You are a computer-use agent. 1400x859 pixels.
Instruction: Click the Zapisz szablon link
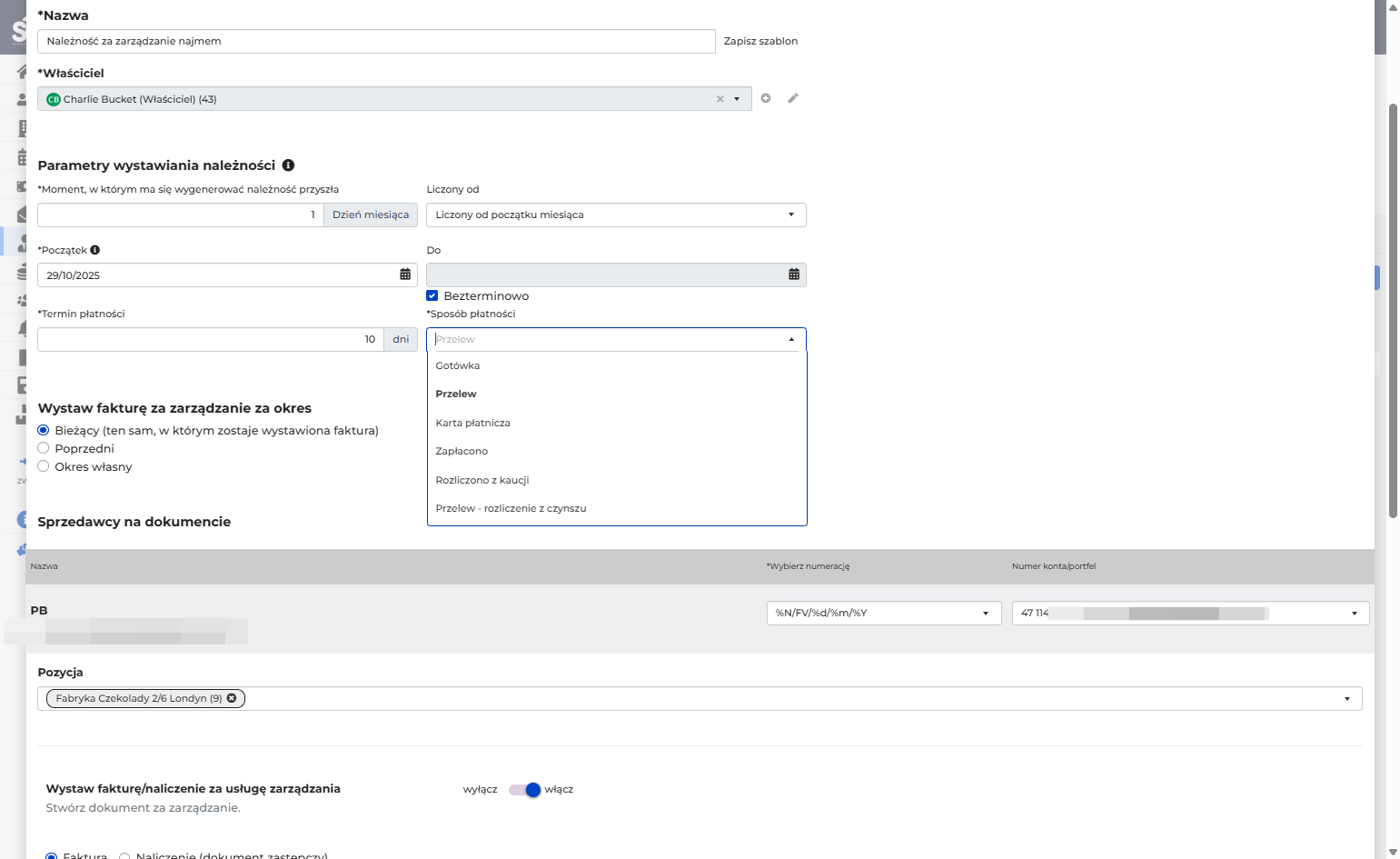point(760,41)
